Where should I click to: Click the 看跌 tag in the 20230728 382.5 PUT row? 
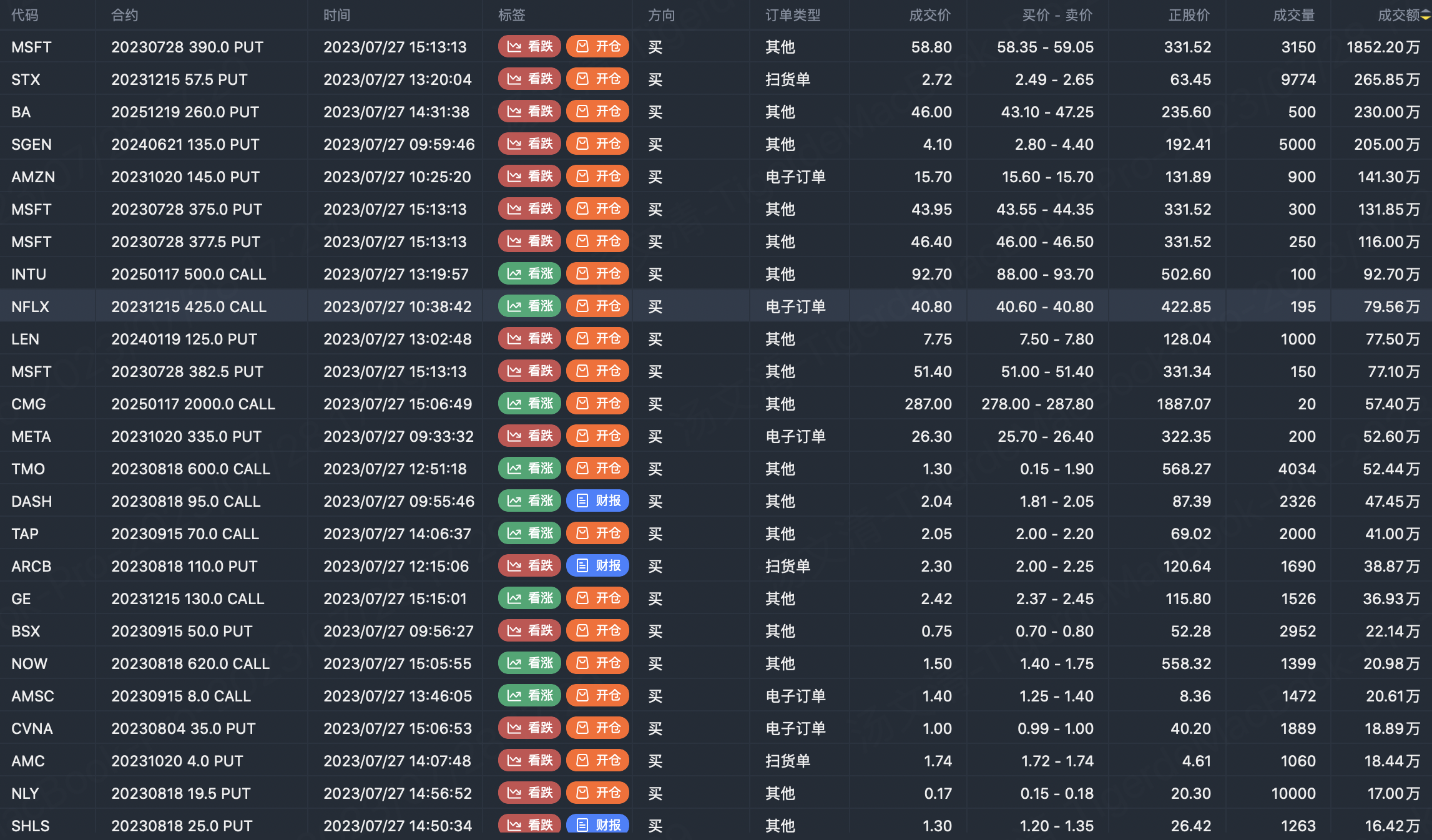click(530, 371)
